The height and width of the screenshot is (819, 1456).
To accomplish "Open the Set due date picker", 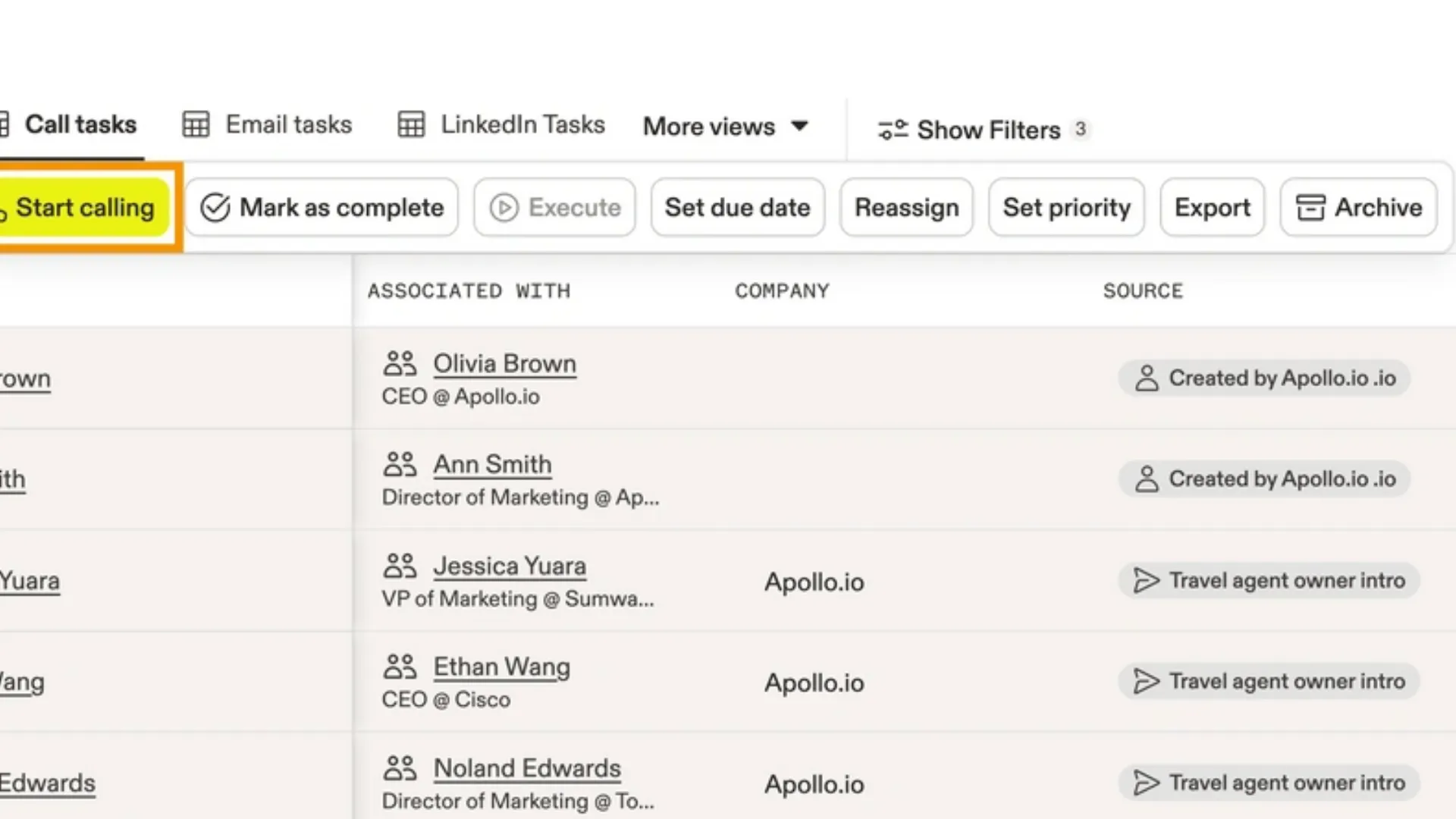I will tap(737, 207).
